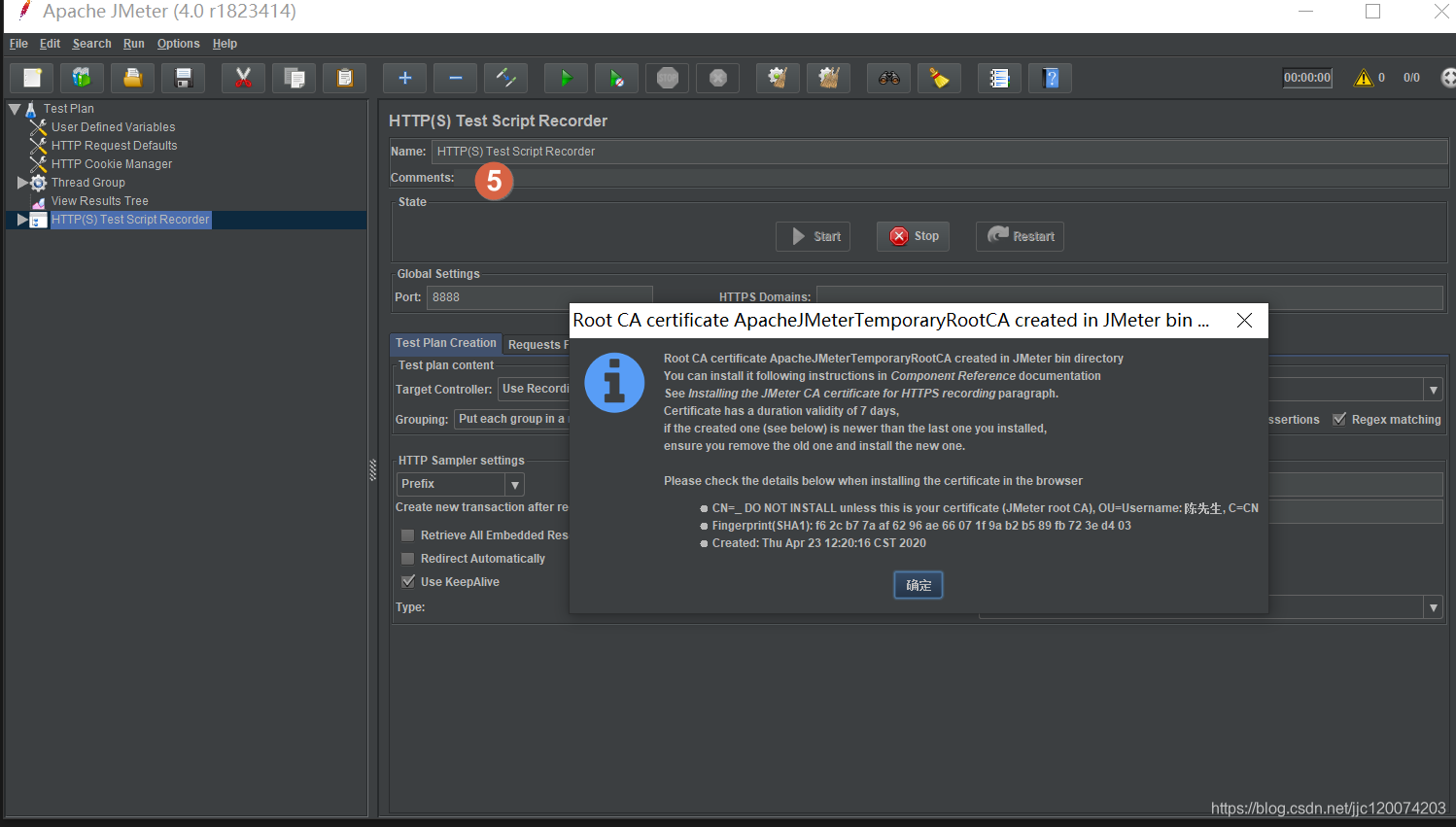Expand all nodes with plus icon
Image resolution: width=1456 pixels, height=827 pixels.
404,78
